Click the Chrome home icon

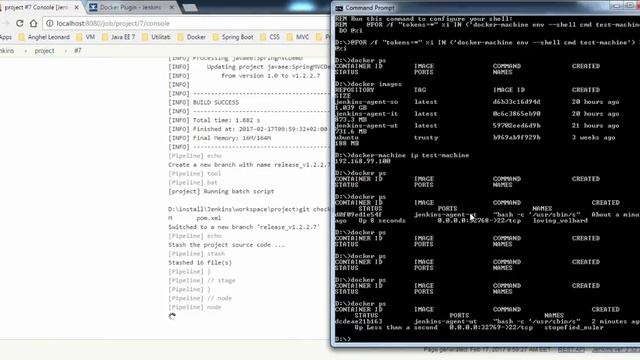[x=33, y=23]
